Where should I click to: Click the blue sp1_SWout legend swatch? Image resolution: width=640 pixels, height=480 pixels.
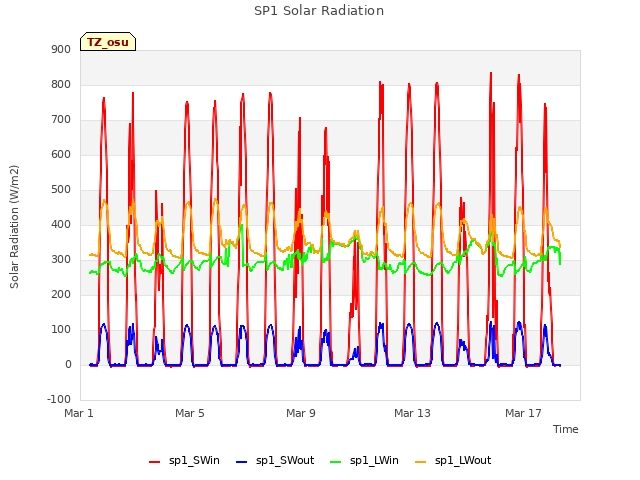coord(242,462)
